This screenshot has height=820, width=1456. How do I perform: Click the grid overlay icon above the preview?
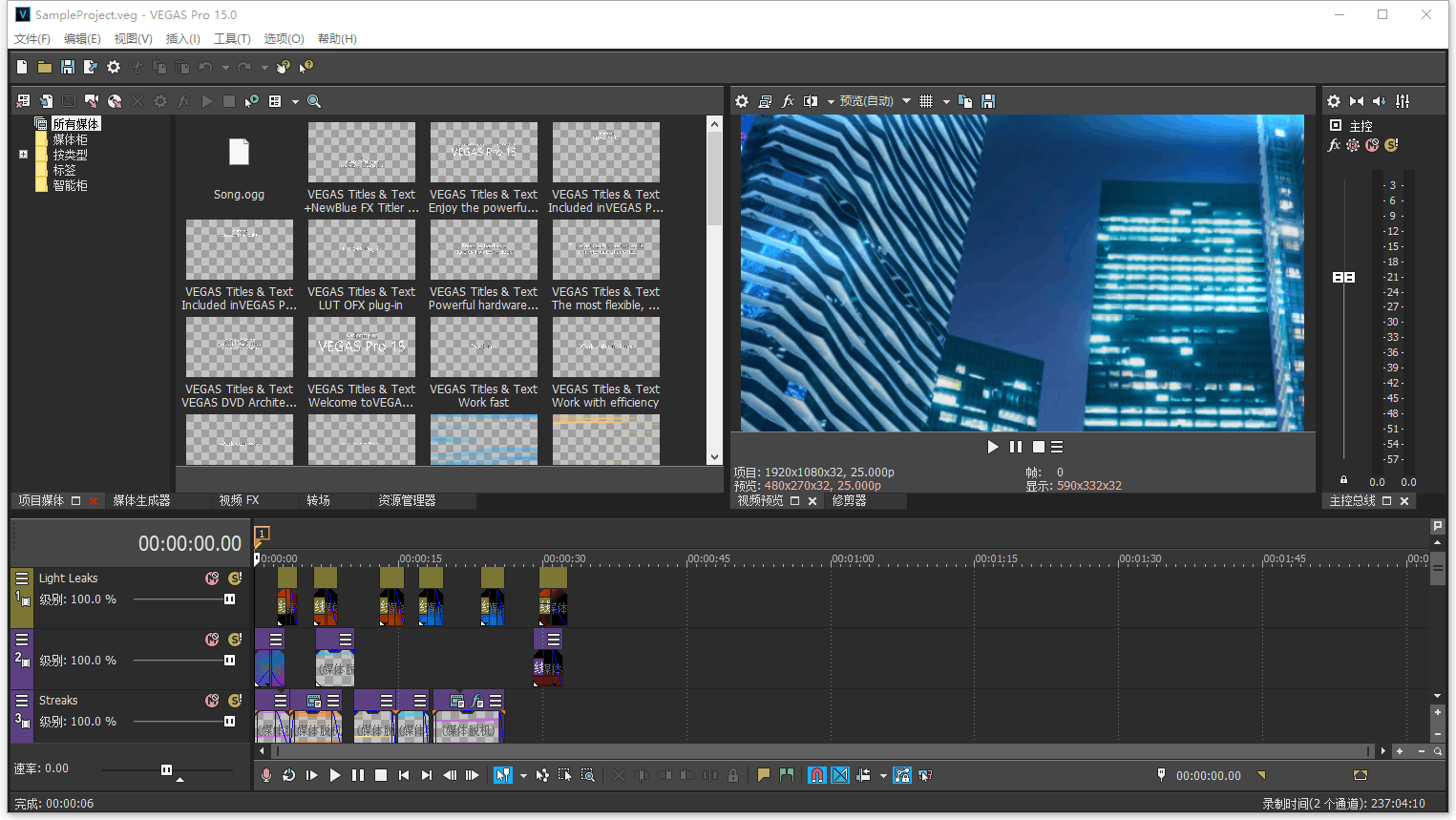click(x=926, y=100)
